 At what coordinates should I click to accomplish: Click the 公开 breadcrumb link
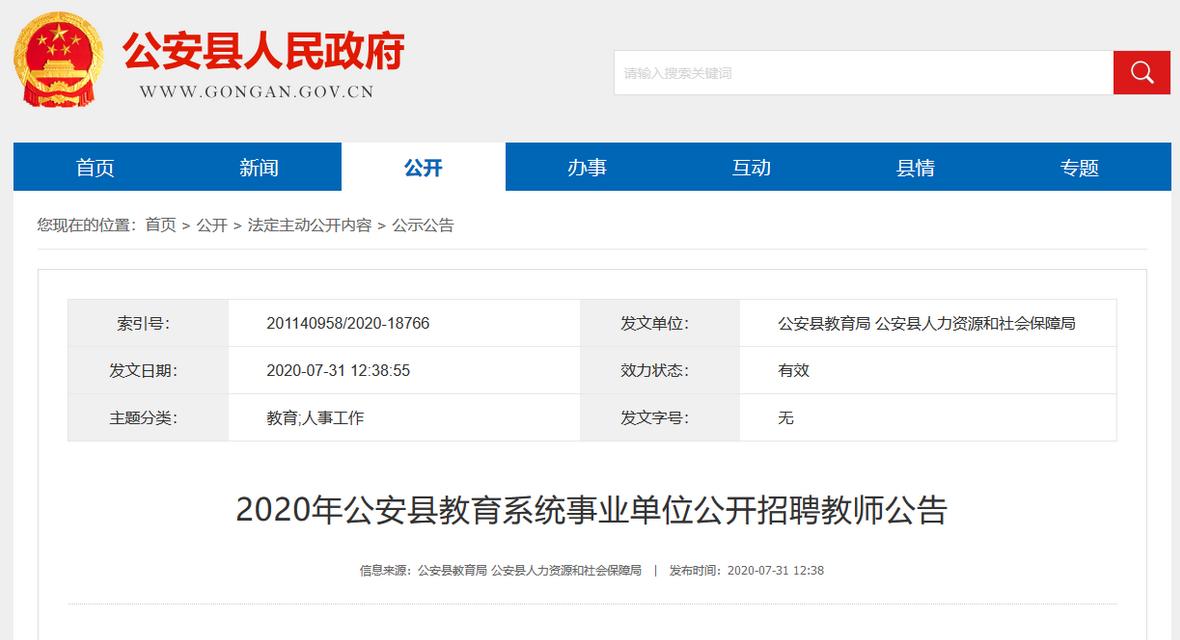[213, 225]
